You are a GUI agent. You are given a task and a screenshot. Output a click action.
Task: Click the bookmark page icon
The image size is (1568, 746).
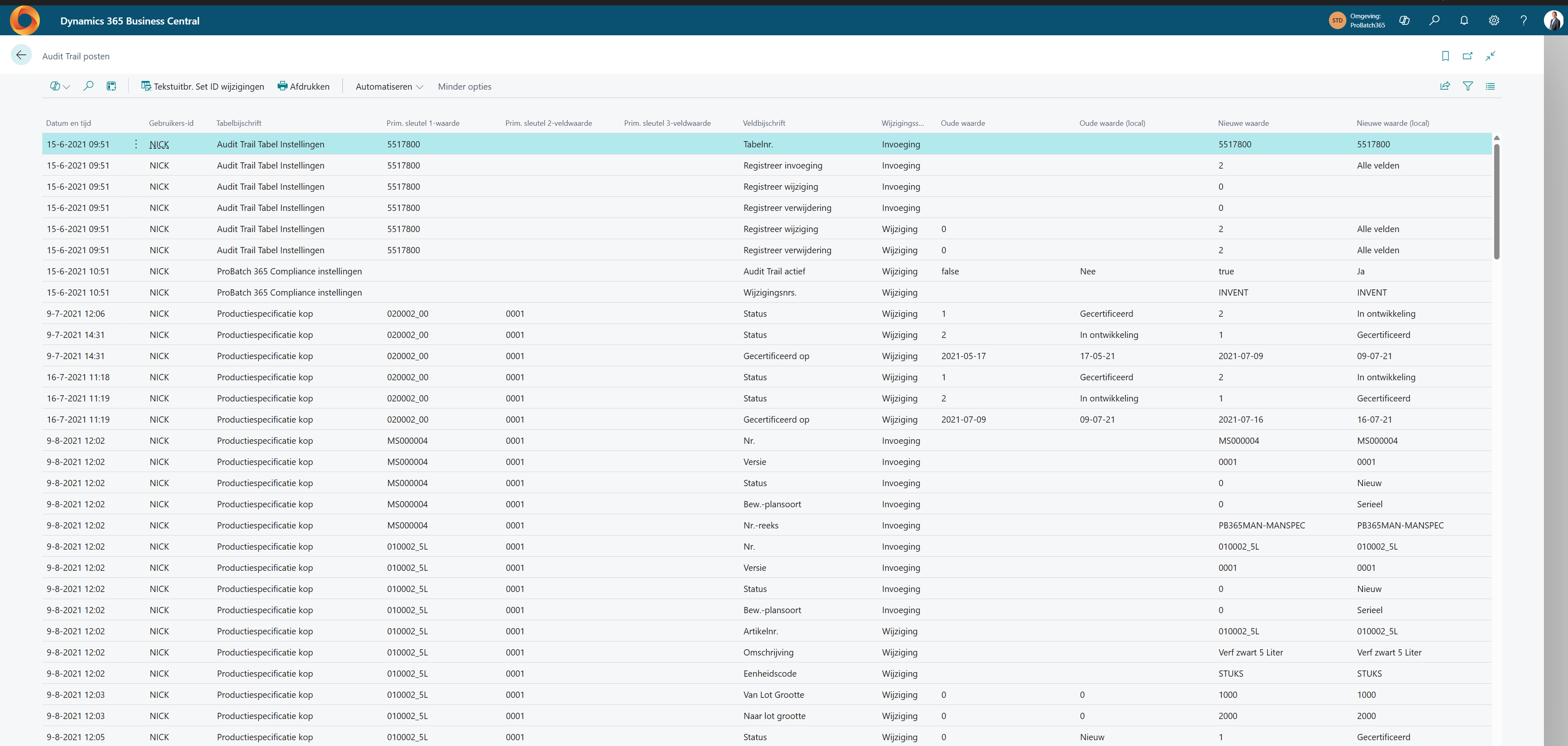1445,56
